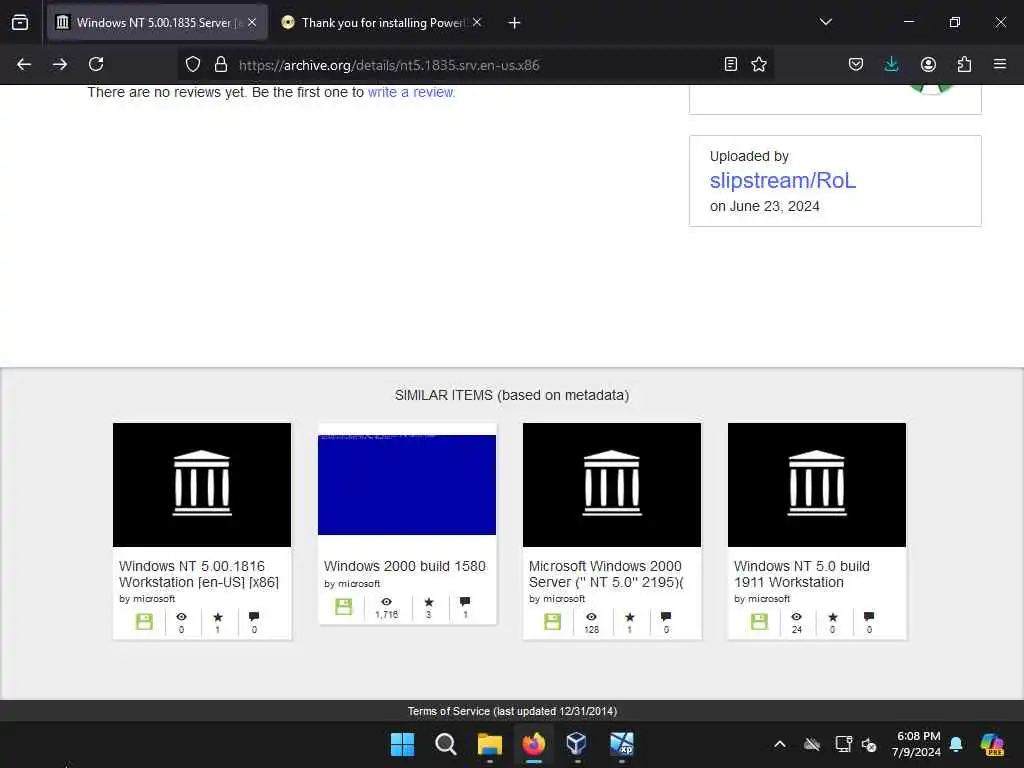The height and width of the screenshot is (768, 1024).
Task: Open the Firefox application menu
Action: pos(1000,64)
